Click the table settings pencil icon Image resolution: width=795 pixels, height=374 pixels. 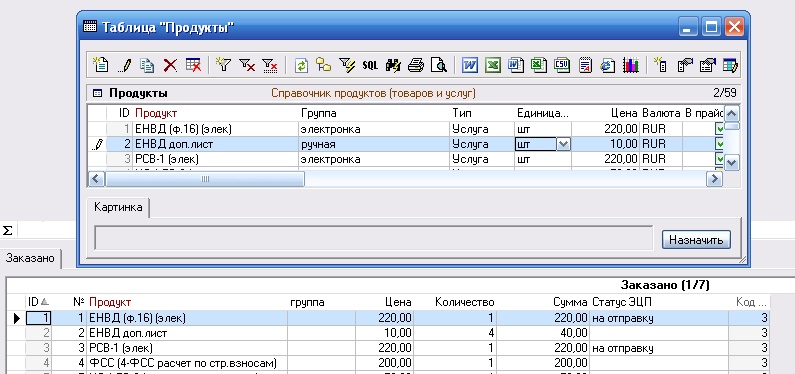(x=730, y=65)
